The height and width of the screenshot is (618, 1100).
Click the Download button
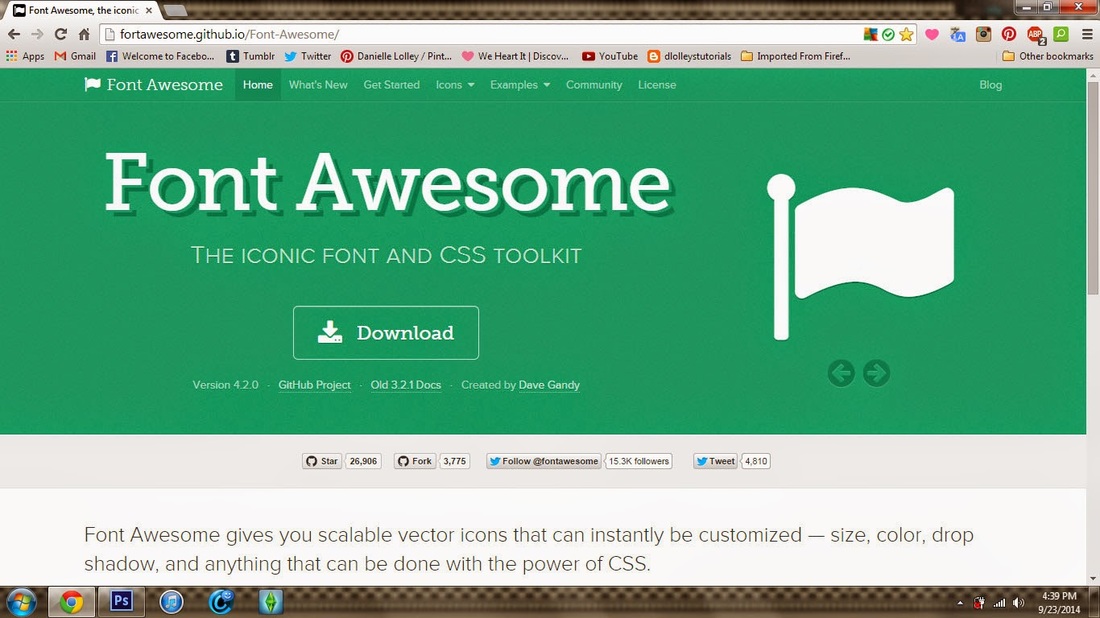point(386,332)
